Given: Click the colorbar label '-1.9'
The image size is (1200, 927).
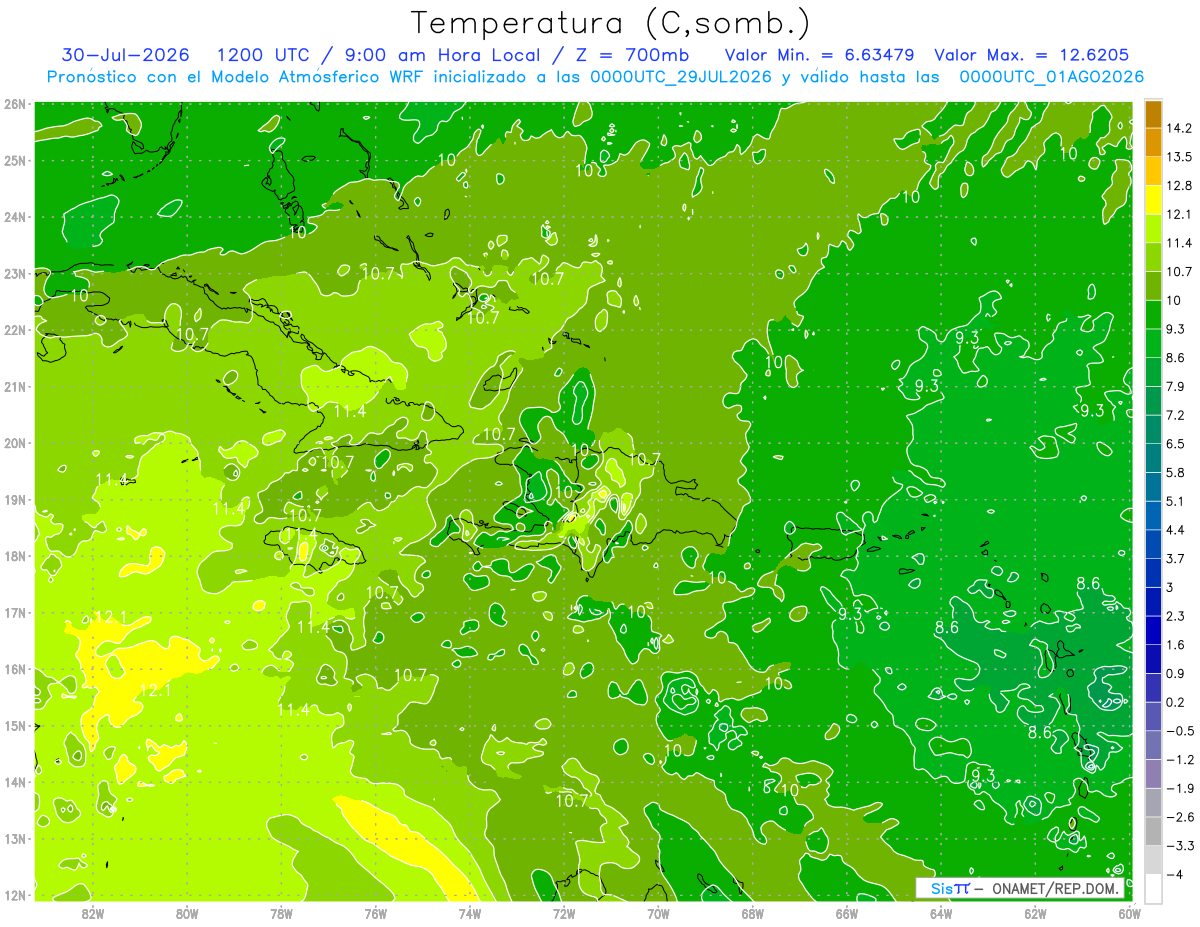Looking at the screenshot, I should click(x=1181, y=788).
